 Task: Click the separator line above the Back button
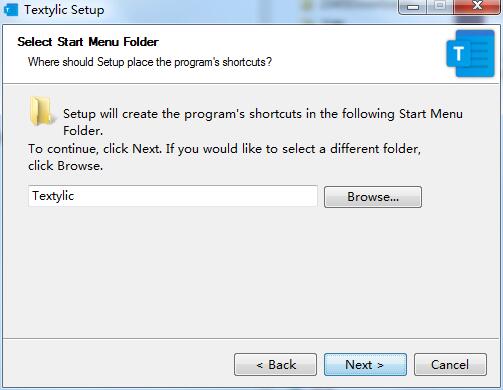pyautogui.click(x=251, y=339)
